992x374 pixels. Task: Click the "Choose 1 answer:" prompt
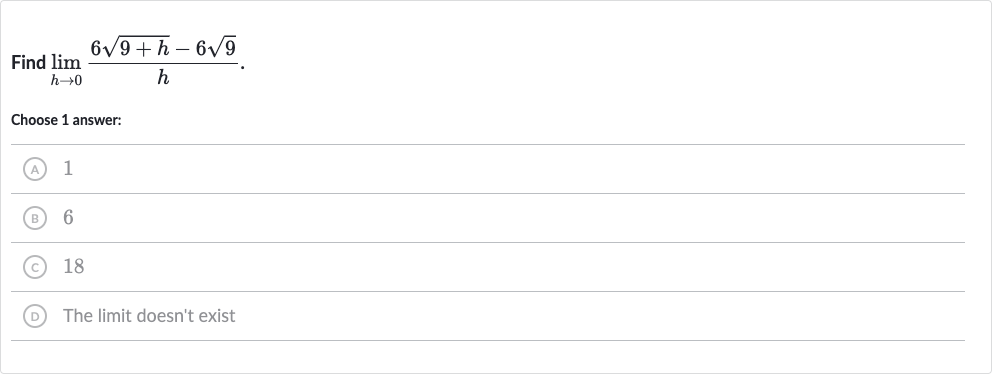66,120
